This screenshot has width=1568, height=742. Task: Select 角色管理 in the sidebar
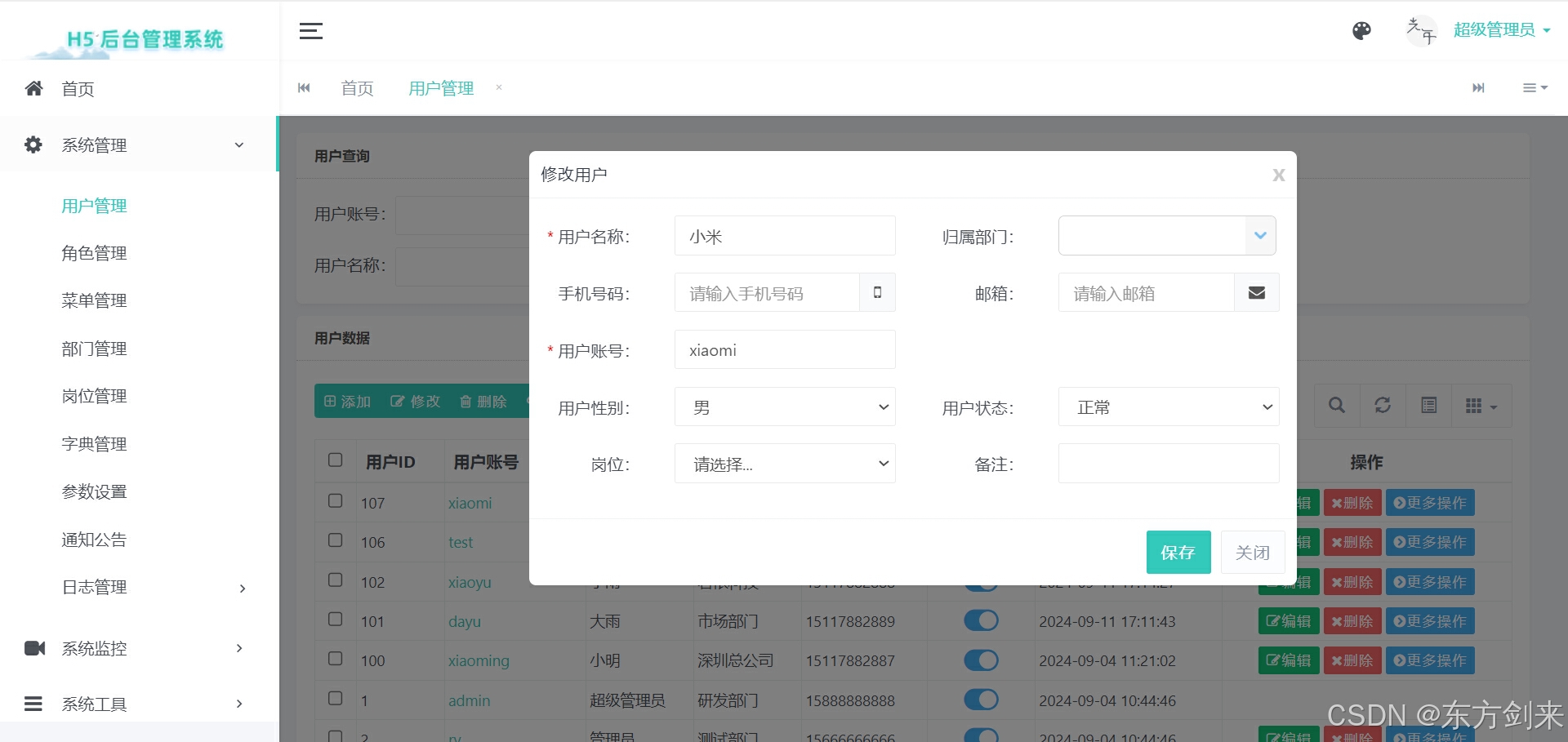pos(94,253)
